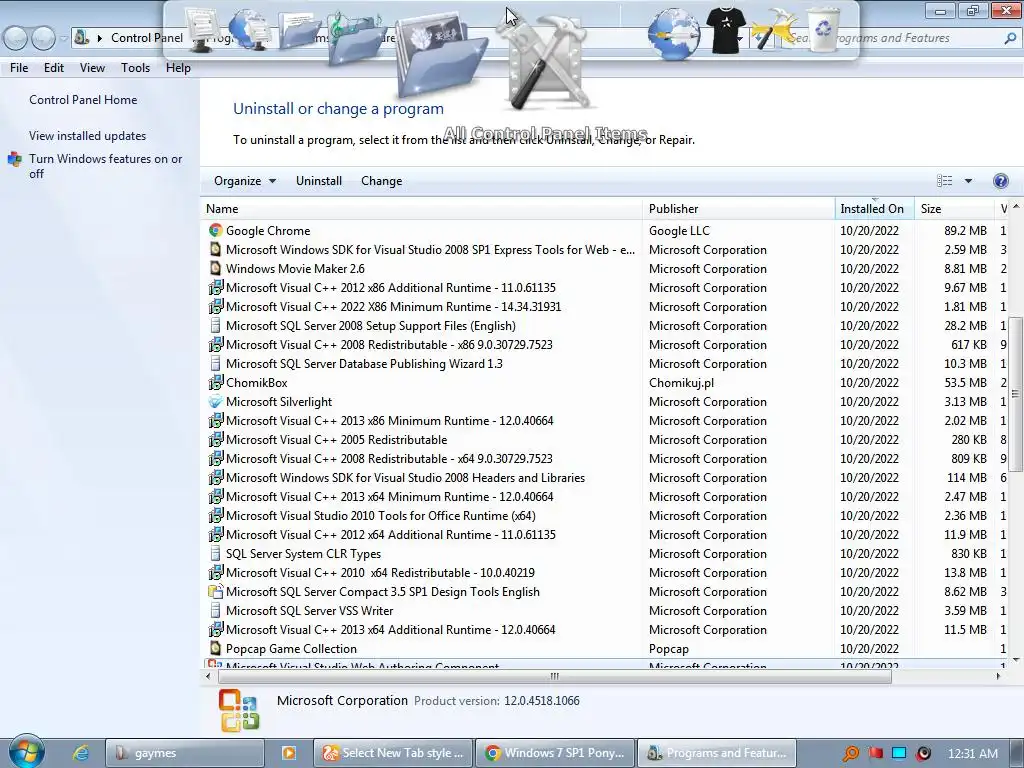Open the Edit menu
Viewport: 1024px width, 768px height.
[54, 68]
